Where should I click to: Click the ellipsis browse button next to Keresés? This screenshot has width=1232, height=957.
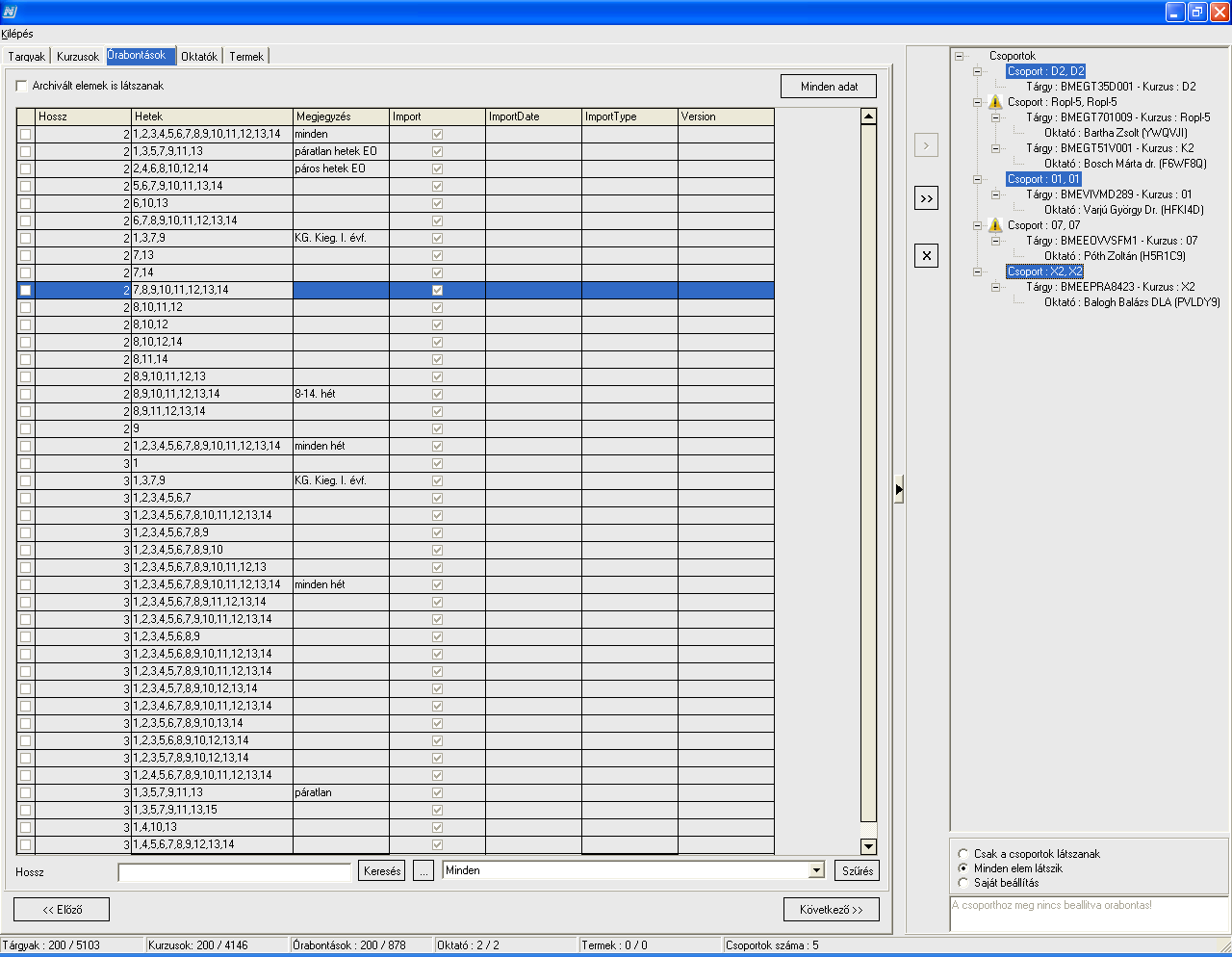[423, 870]
